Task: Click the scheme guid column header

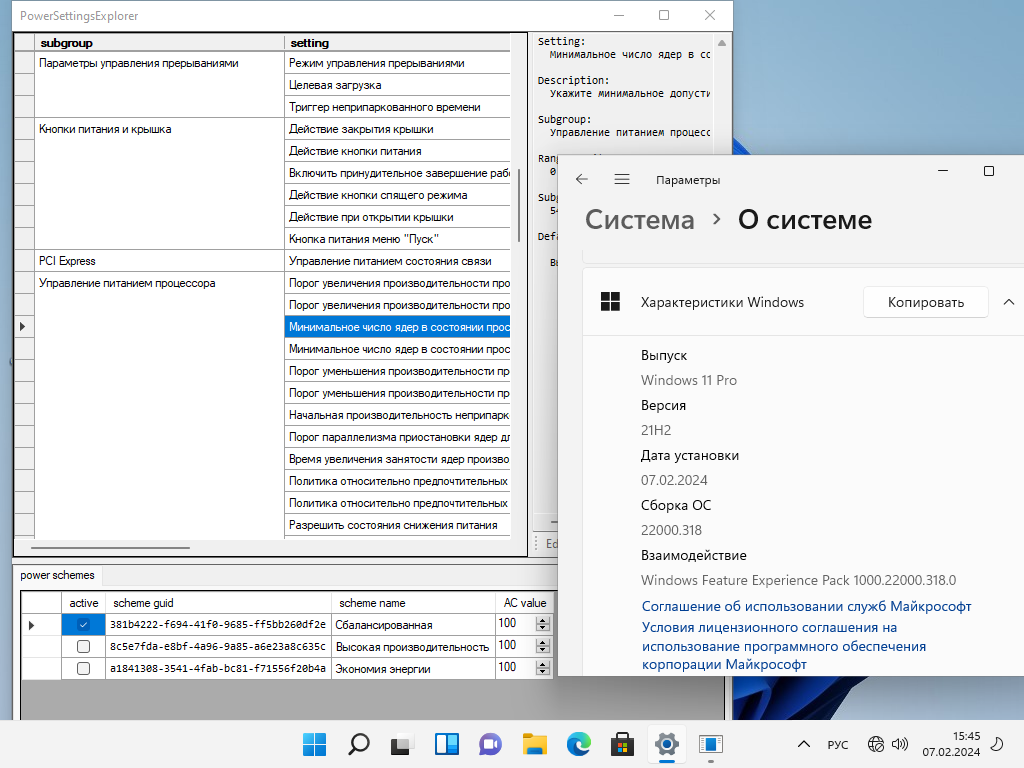Action: coord(218,603)
